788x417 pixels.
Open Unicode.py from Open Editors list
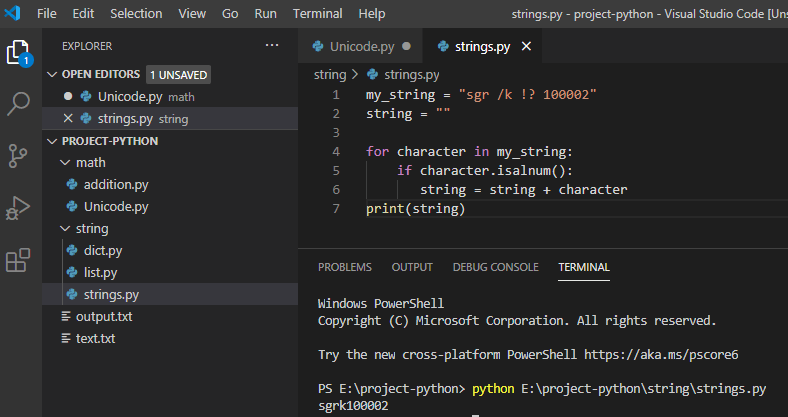170,96
